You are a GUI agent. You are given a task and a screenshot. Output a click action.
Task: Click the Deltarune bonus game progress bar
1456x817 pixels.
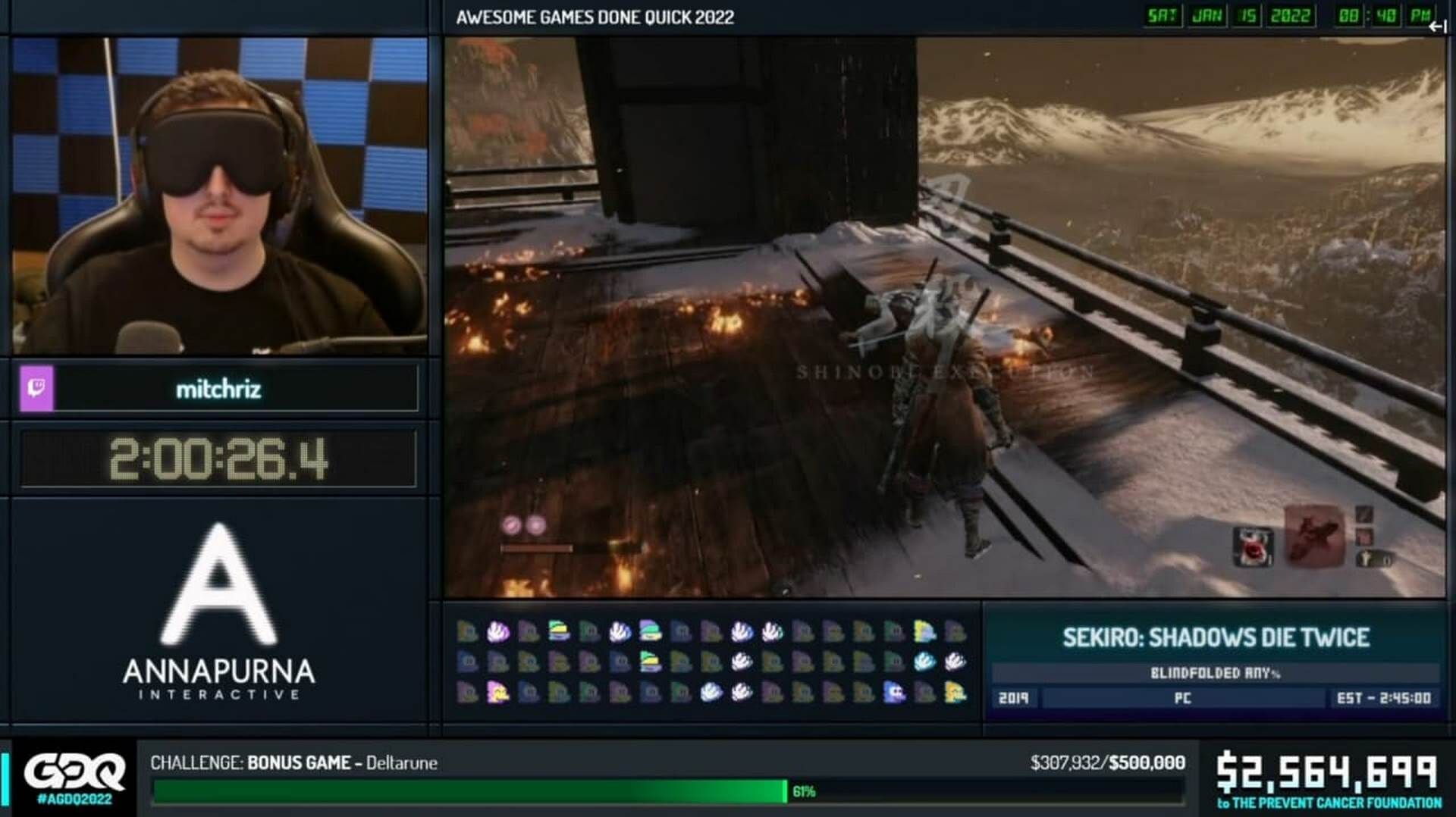[x=667, y=791]
